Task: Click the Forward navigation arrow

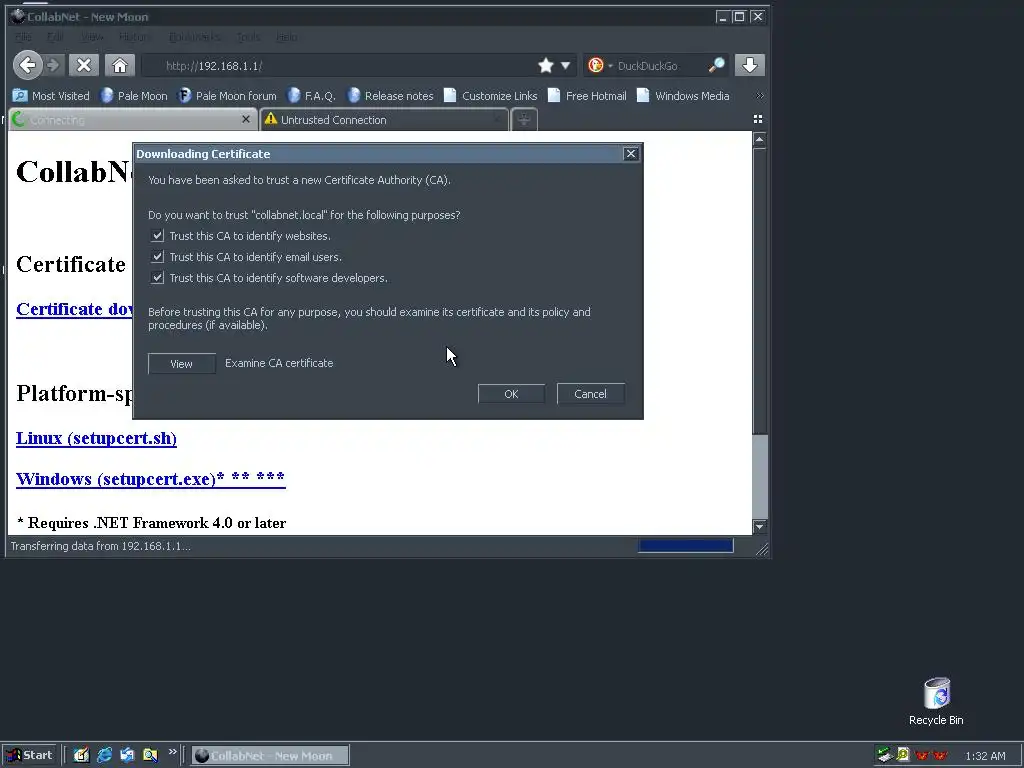Action: point(54,65)
